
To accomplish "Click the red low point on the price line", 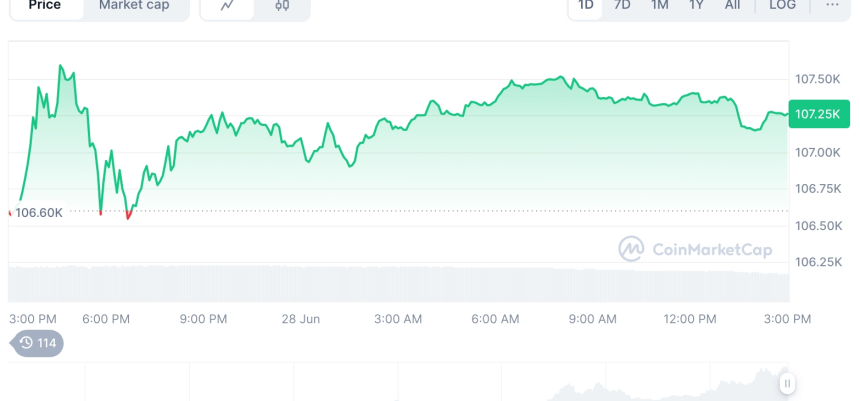I will click(x=128, y=216).
